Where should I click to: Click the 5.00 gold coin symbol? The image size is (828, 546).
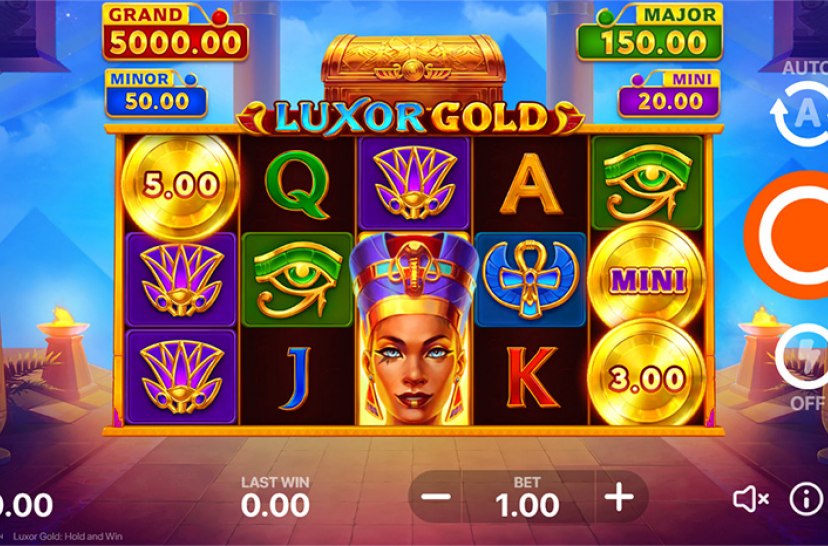pyautogui.click(x=180, y=183)
